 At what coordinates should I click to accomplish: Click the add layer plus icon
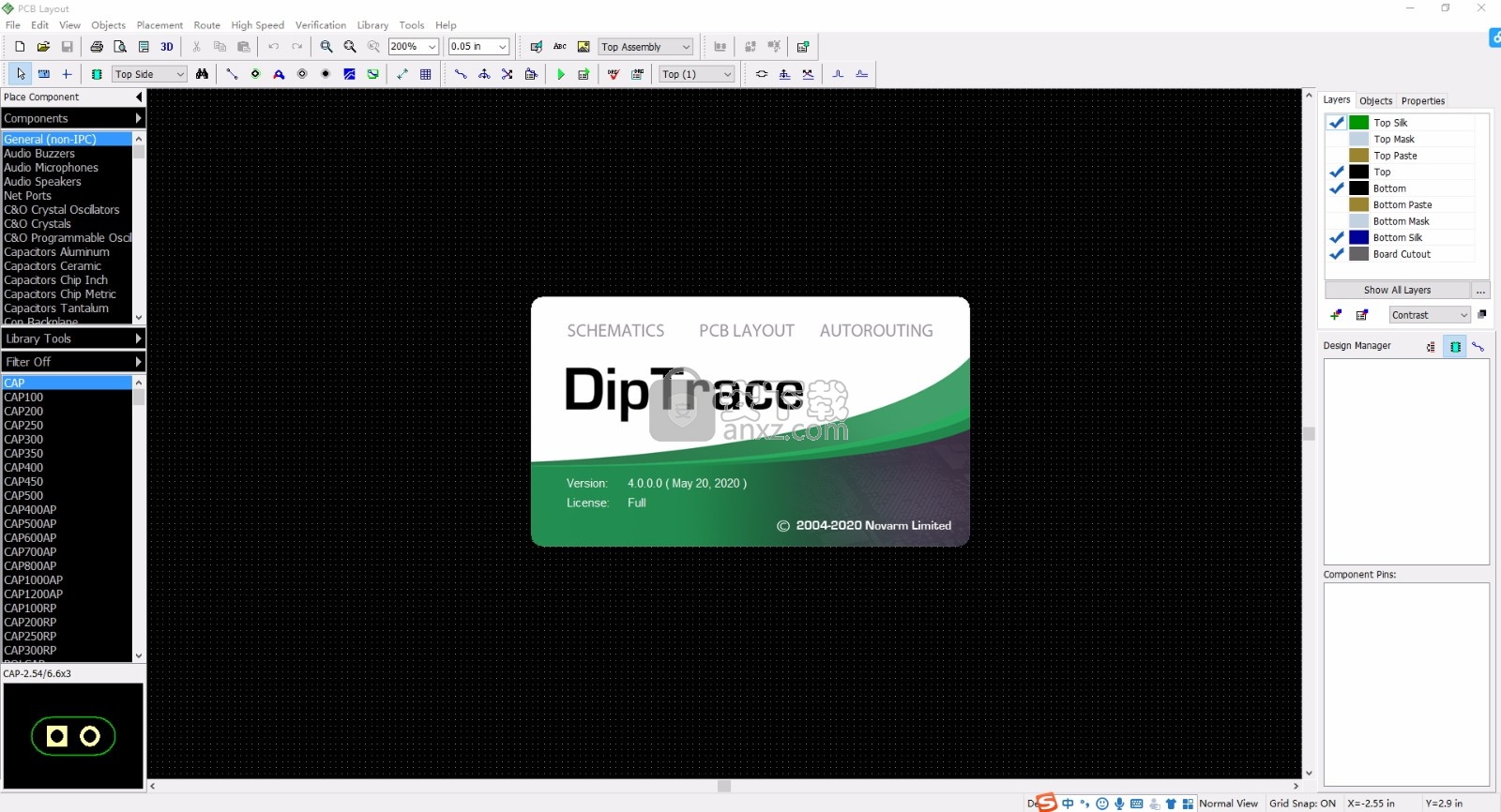pos(1336,315)
